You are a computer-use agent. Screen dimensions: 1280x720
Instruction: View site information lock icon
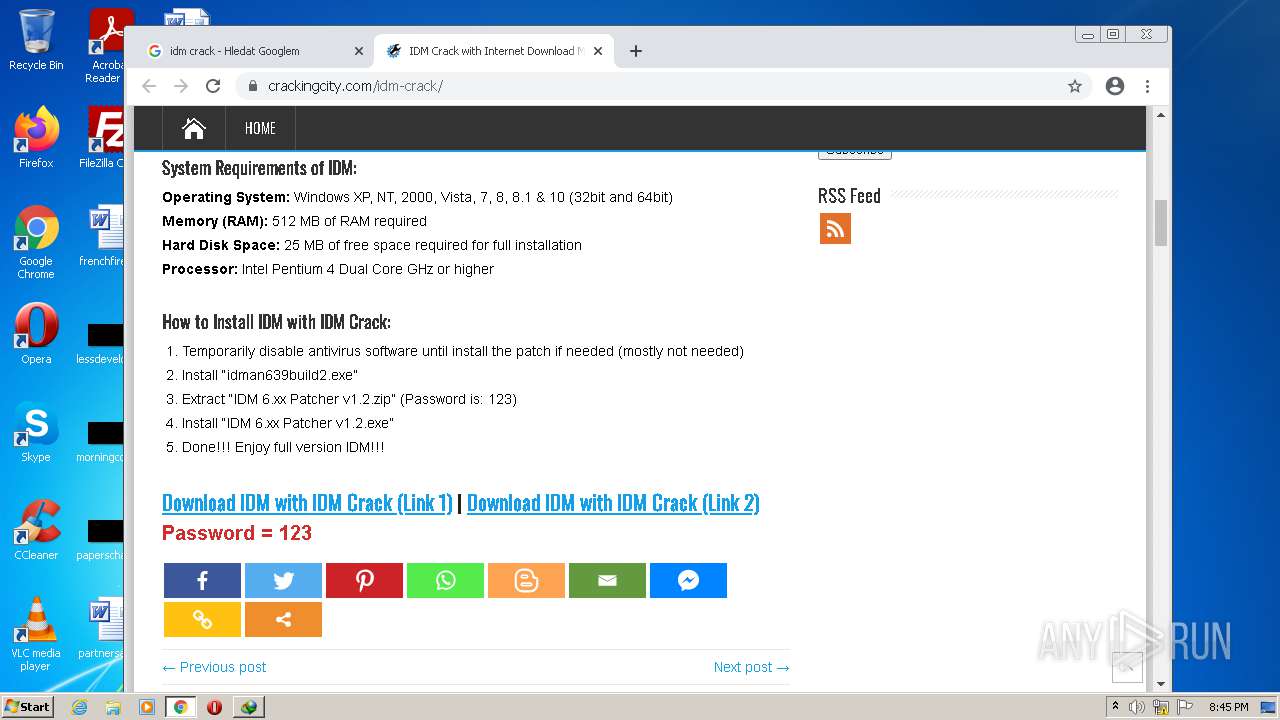click(x=253, y=86)
